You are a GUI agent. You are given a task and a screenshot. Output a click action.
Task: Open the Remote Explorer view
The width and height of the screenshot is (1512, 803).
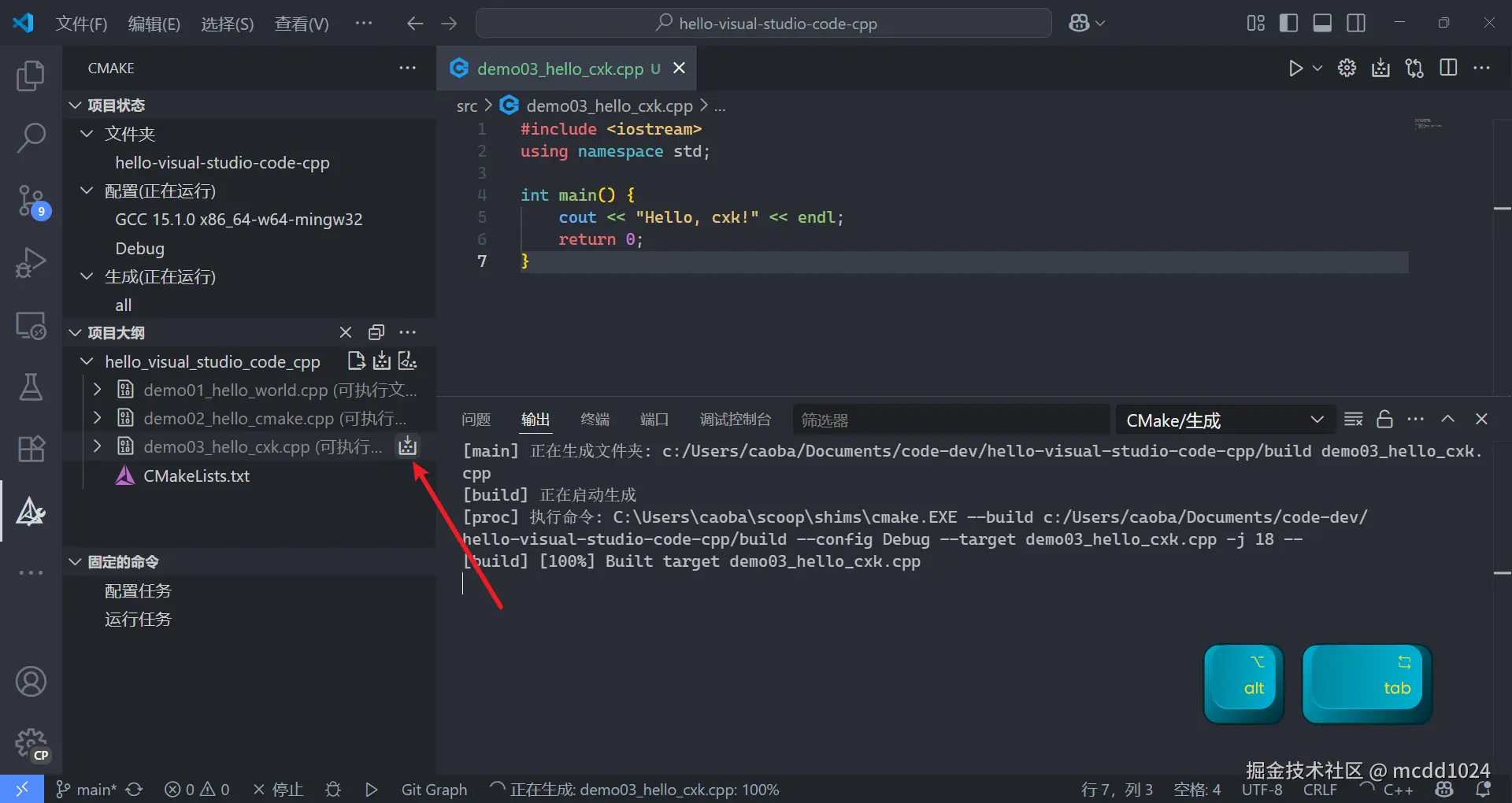coord(31,324)
